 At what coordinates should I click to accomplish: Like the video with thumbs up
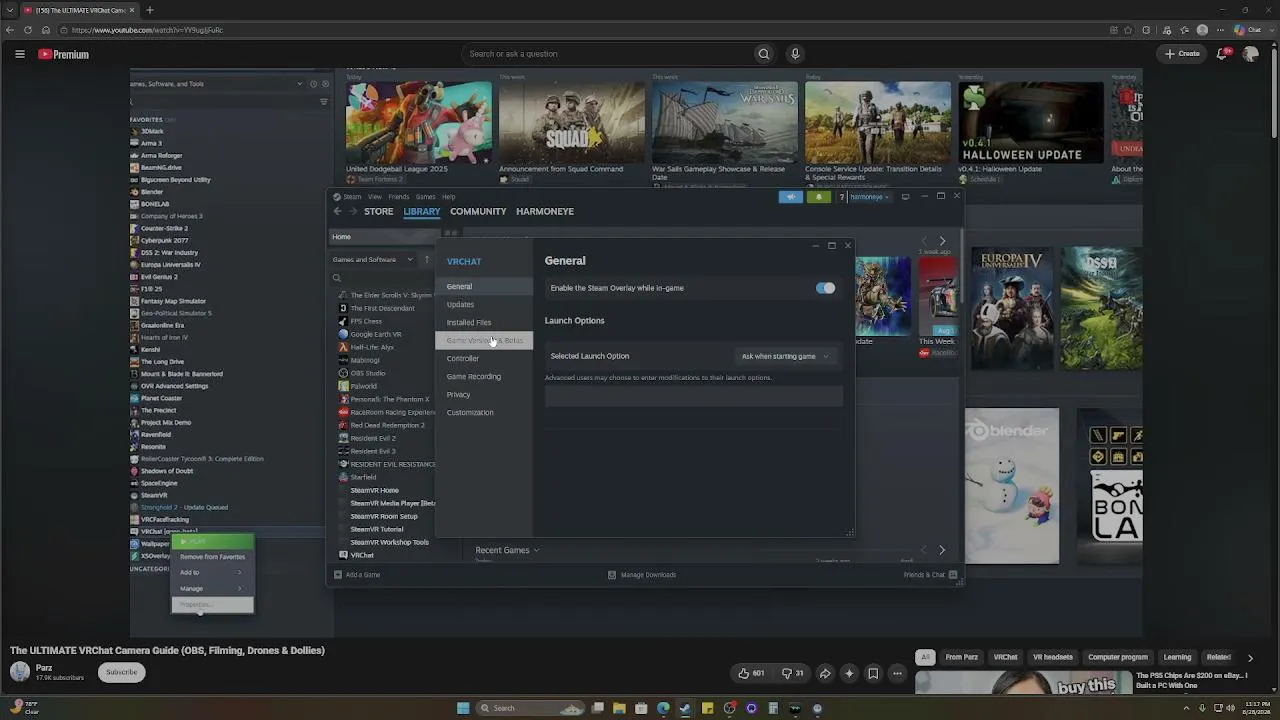(751, 673)
